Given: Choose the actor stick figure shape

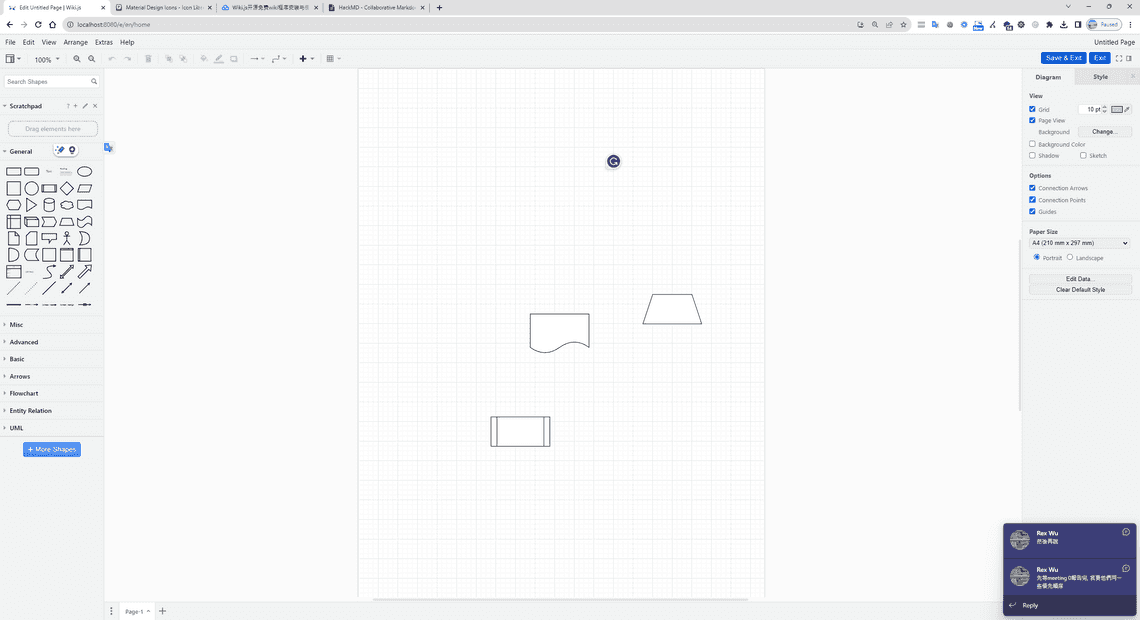Looking at the screenshot, I should click(x=67, y=238).
